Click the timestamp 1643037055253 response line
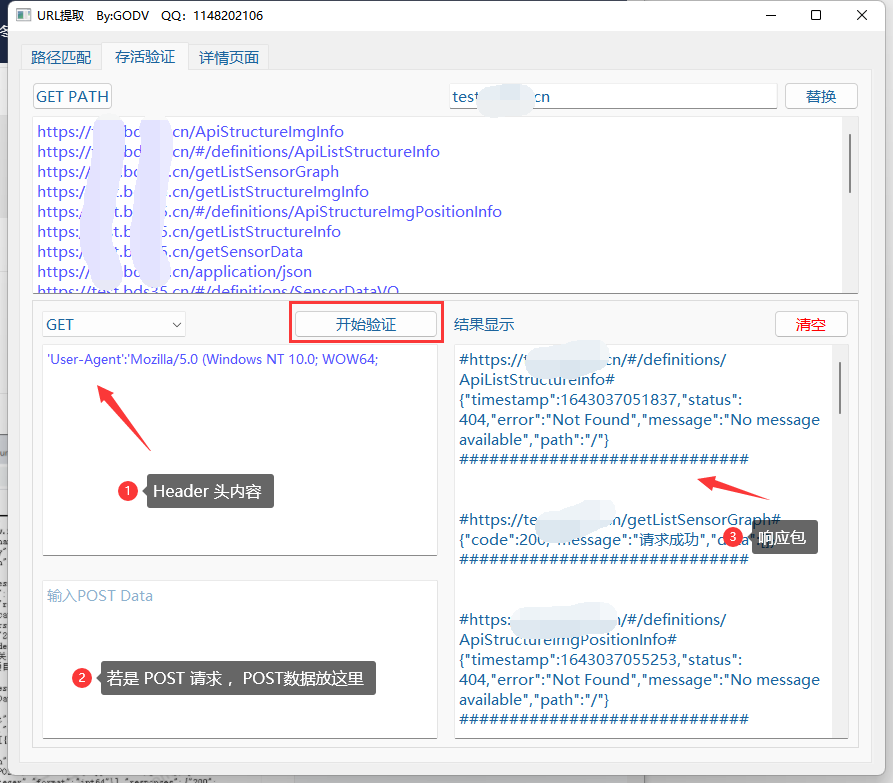The width and height of the screenshot is (893, 783). coord(600,659)
